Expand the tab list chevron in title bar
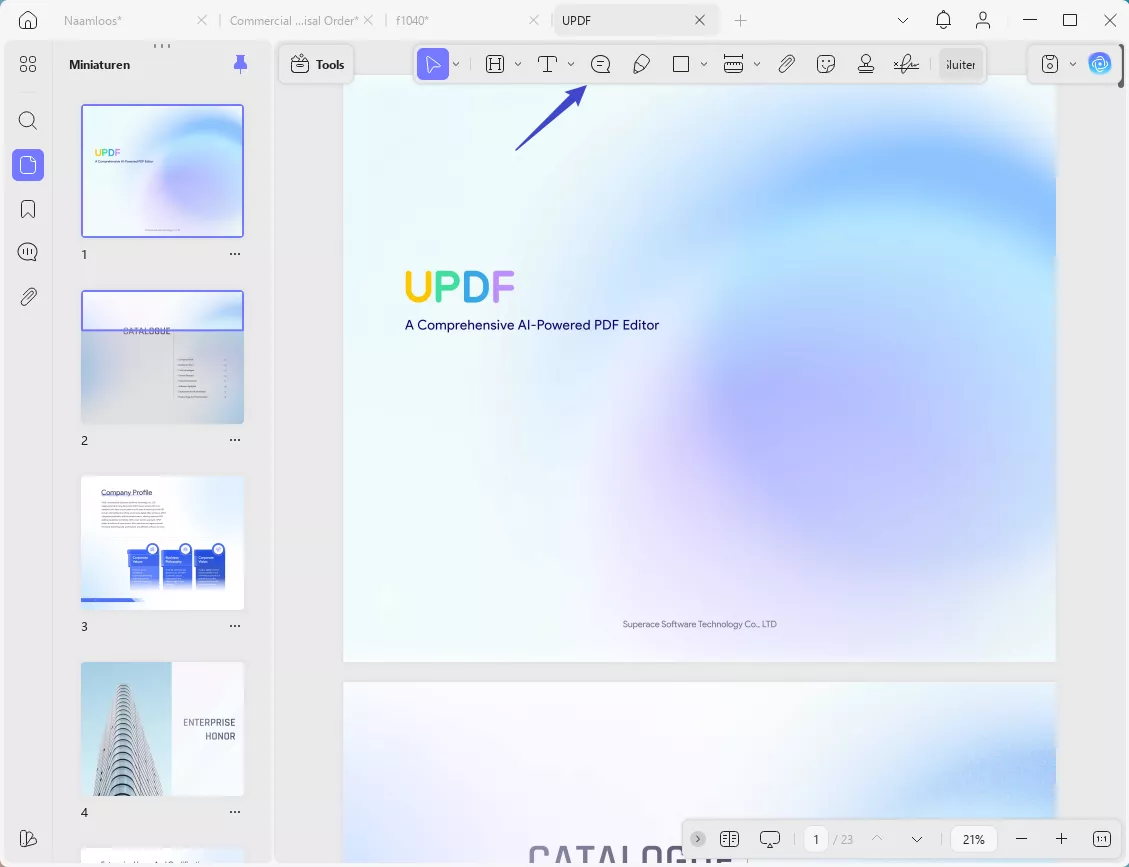Screen dimensions: 1129x867 click(903, 20)
